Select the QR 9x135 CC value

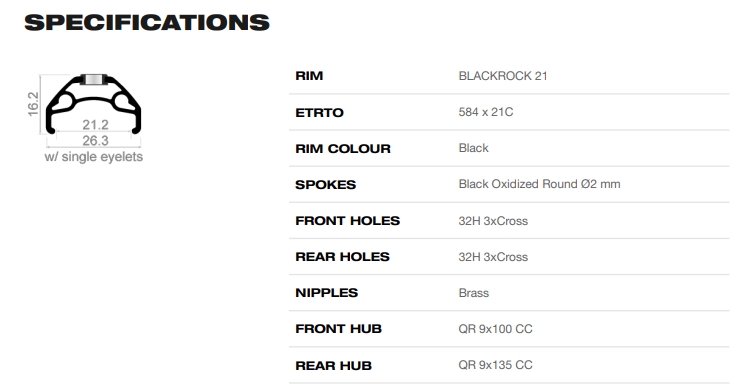[495, 365]
